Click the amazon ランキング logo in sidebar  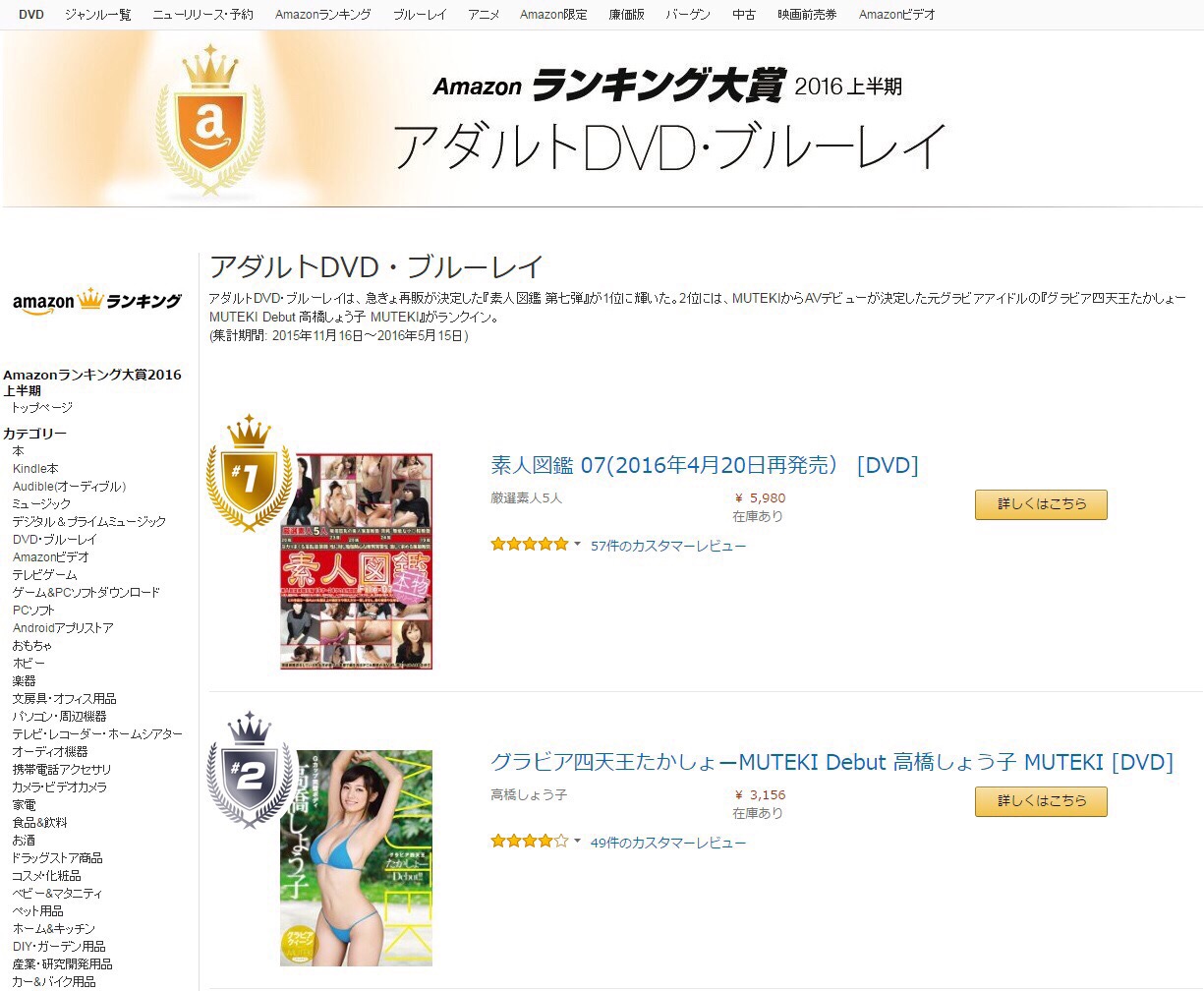97,301
